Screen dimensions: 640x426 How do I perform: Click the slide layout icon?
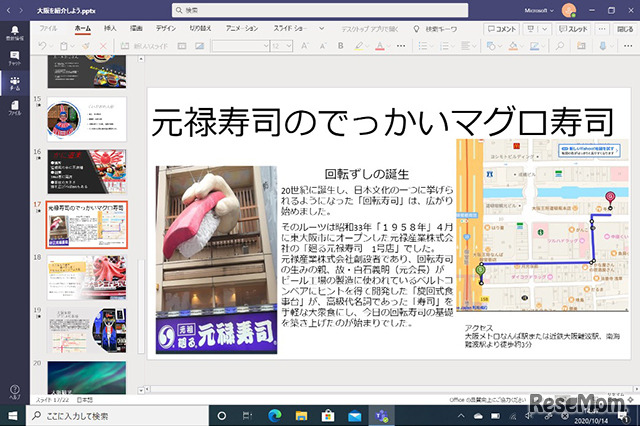pos(182,46)
